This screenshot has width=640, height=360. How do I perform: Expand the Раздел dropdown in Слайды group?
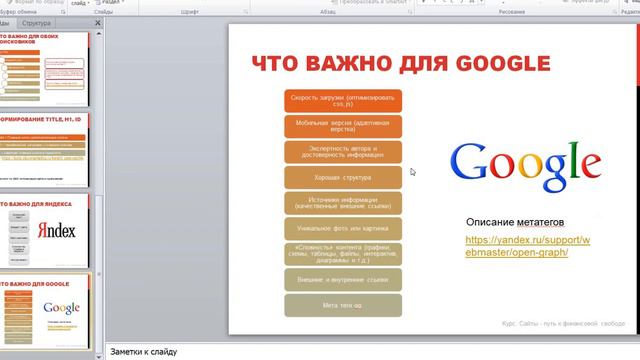[110, 2]
